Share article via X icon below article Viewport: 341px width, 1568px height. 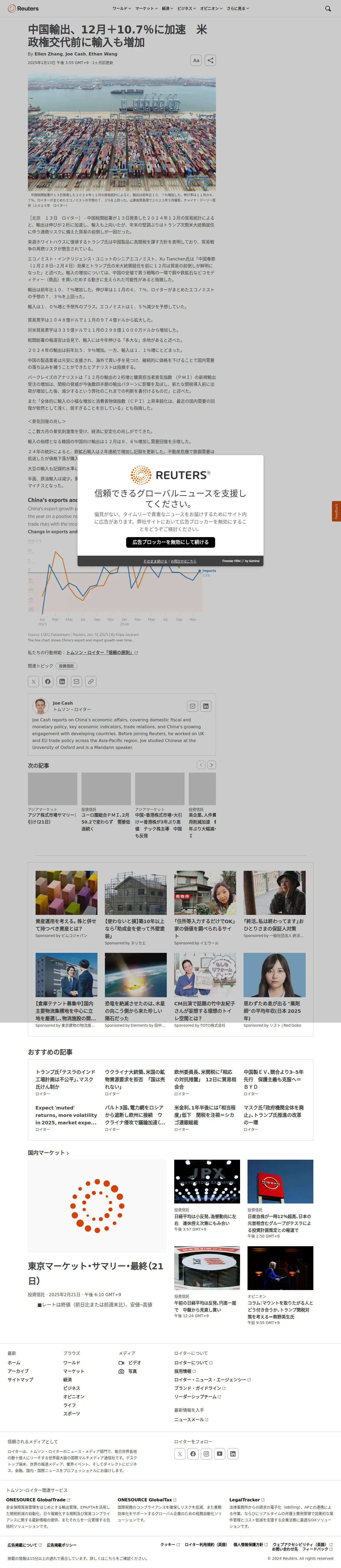[x=33, y=681]
